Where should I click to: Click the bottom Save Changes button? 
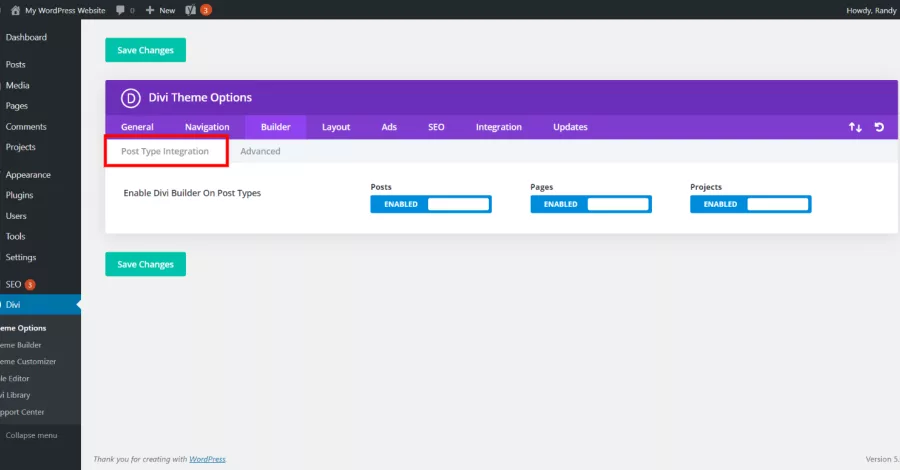point(145,264)
